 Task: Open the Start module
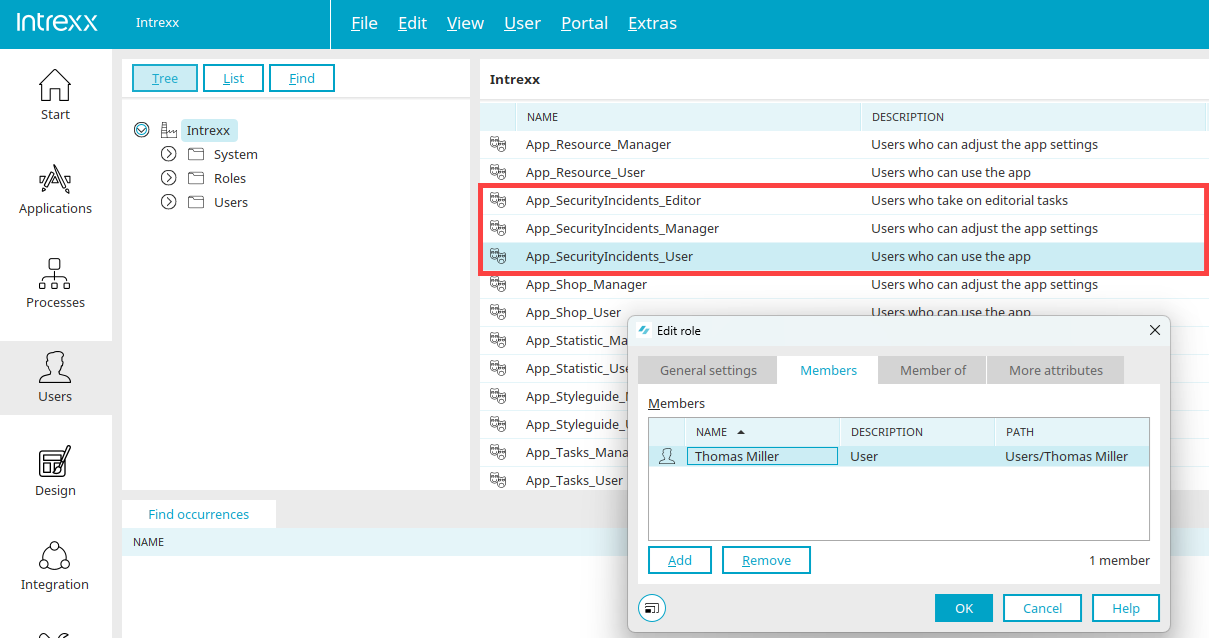pyautogui.click(x=55, y=96)
